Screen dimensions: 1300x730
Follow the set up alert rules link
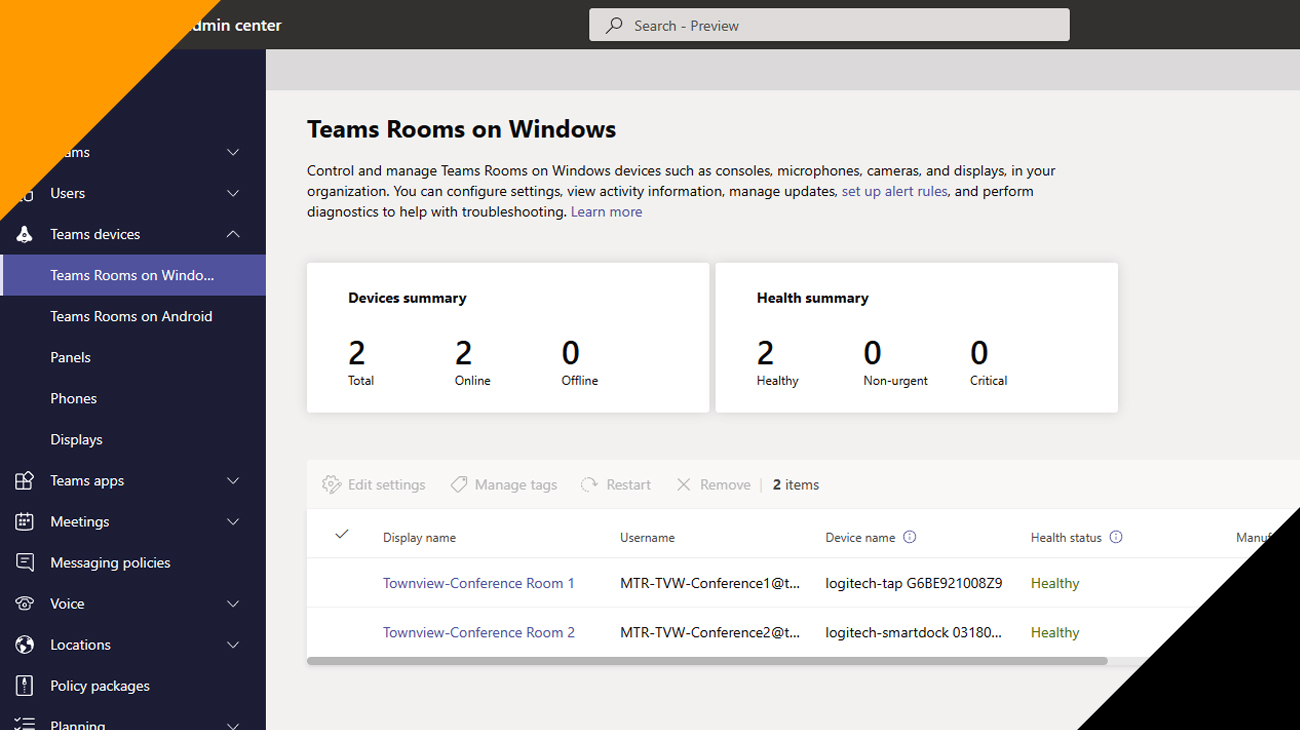(894, 191)
